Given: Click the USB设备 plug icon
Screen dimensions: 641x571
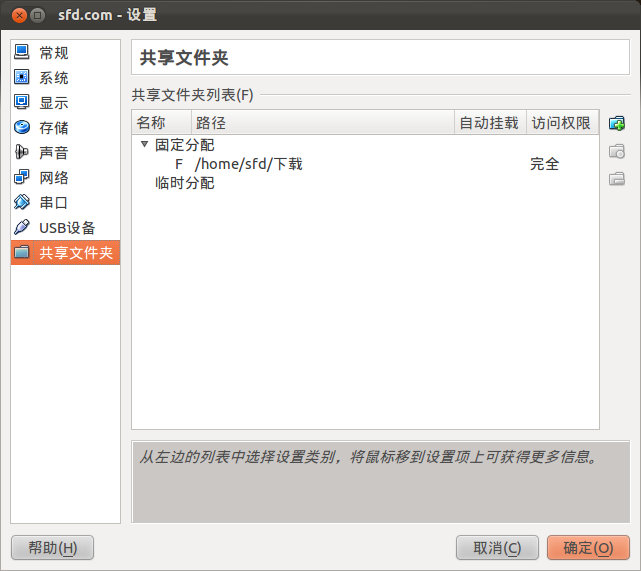Looking at the screenshot, I should click(x=22, y=227).
